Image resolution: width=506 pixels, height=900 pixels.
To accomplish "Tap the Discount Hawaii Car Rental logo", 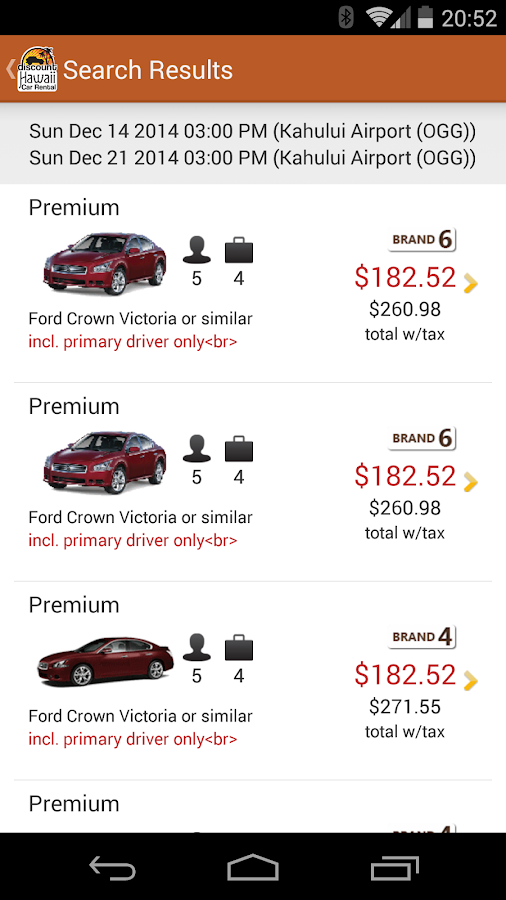I will 37,69.
